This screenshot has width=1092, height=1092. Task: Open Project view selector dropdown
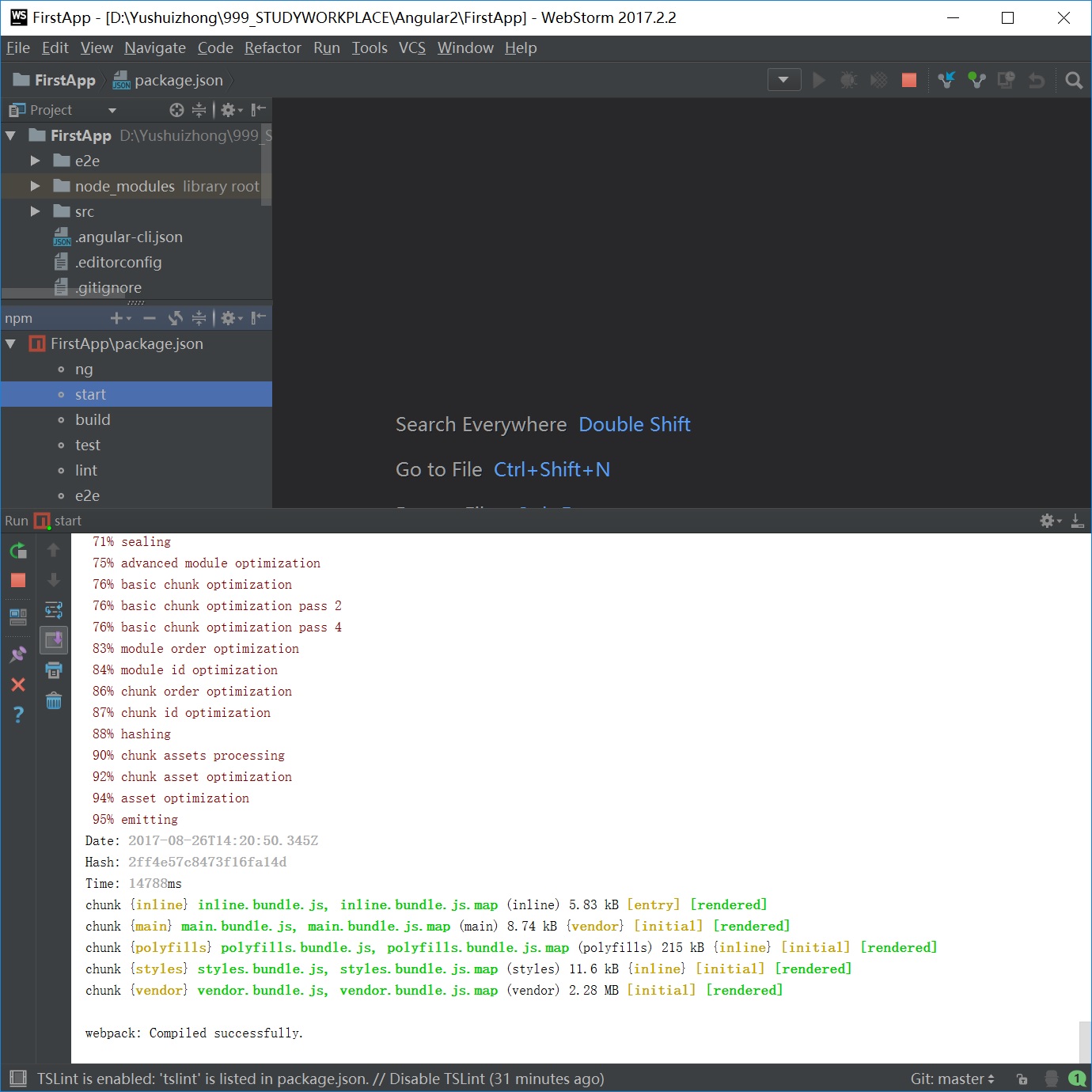coord(112,111)
